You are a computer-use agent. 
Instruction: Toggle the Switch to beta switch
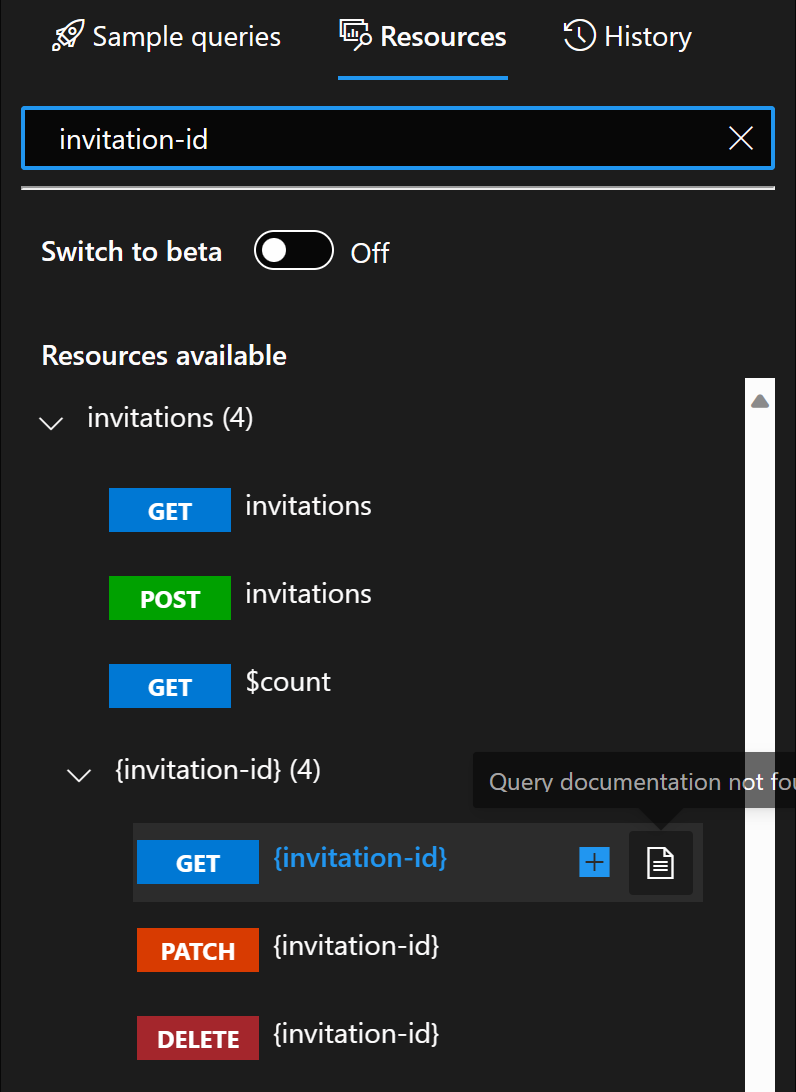293,250
